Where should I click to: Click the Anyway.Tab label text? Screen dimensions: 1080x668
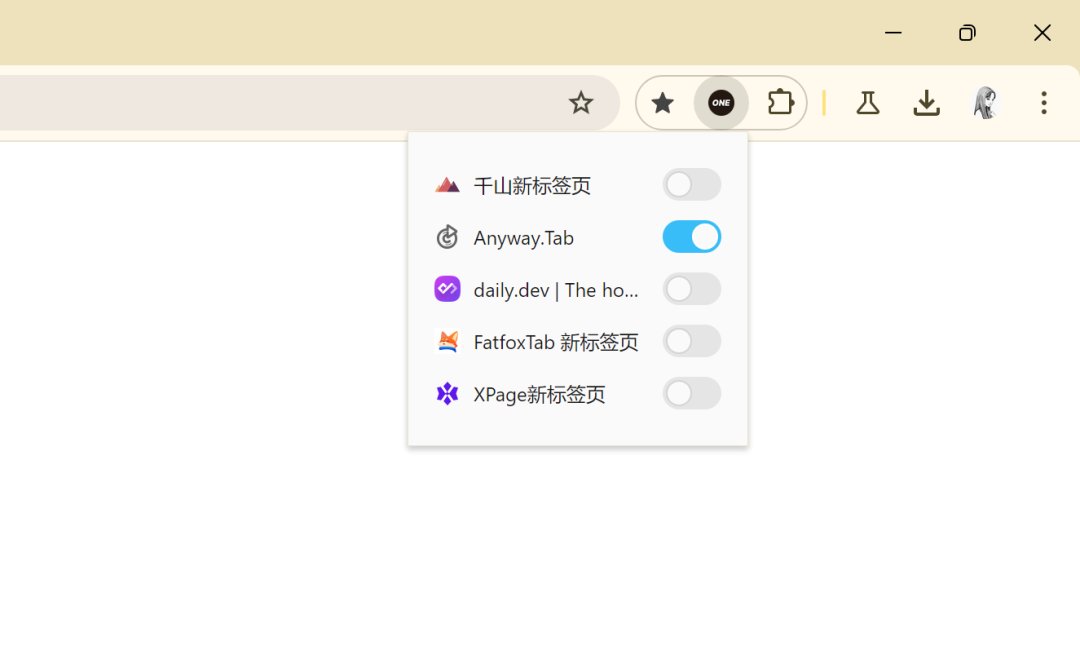pos(523,237)
